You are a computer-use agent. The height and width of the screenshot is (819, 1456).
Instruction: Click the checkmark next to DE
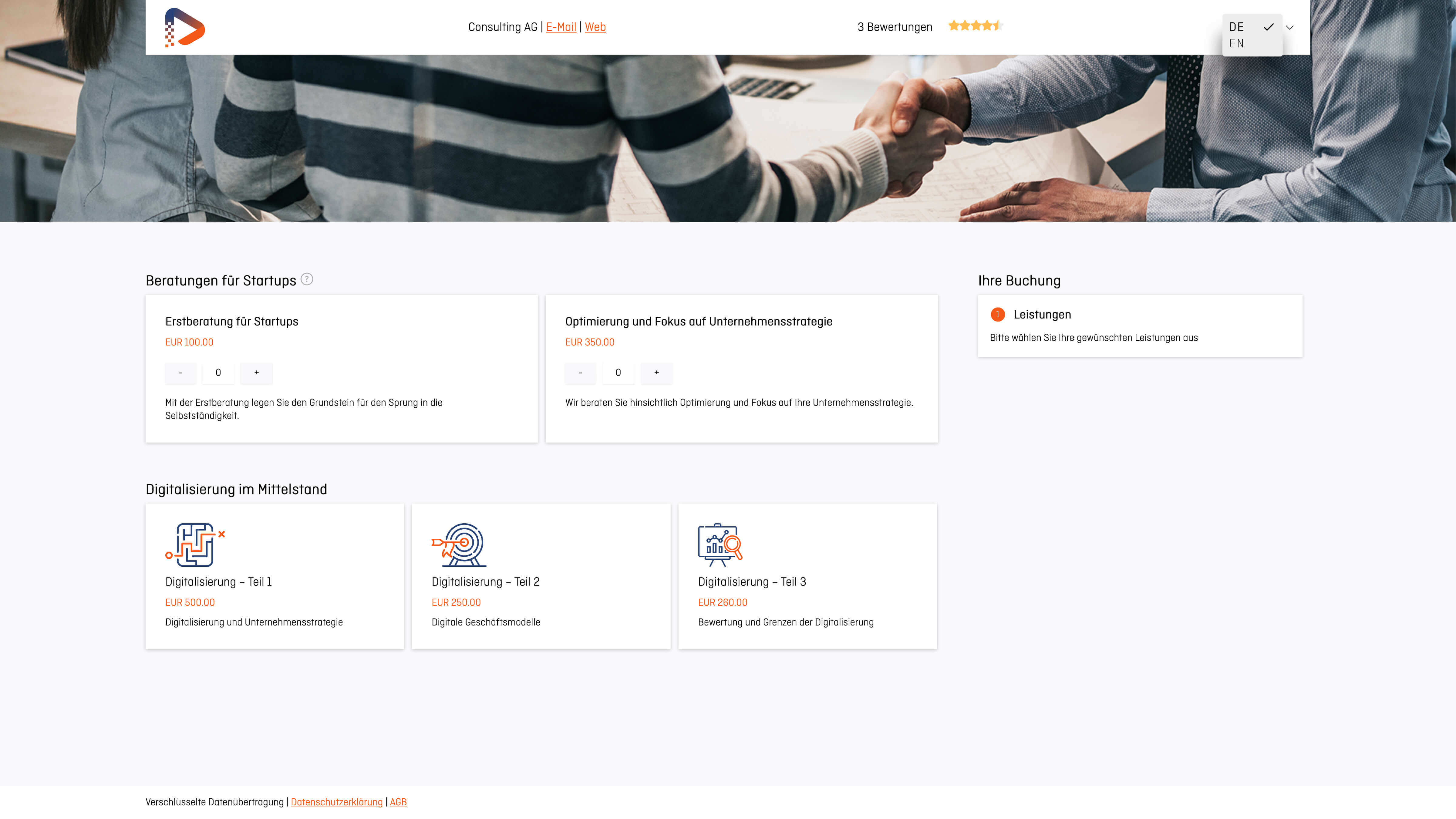pyautogui.click(x=1268, y=27)
